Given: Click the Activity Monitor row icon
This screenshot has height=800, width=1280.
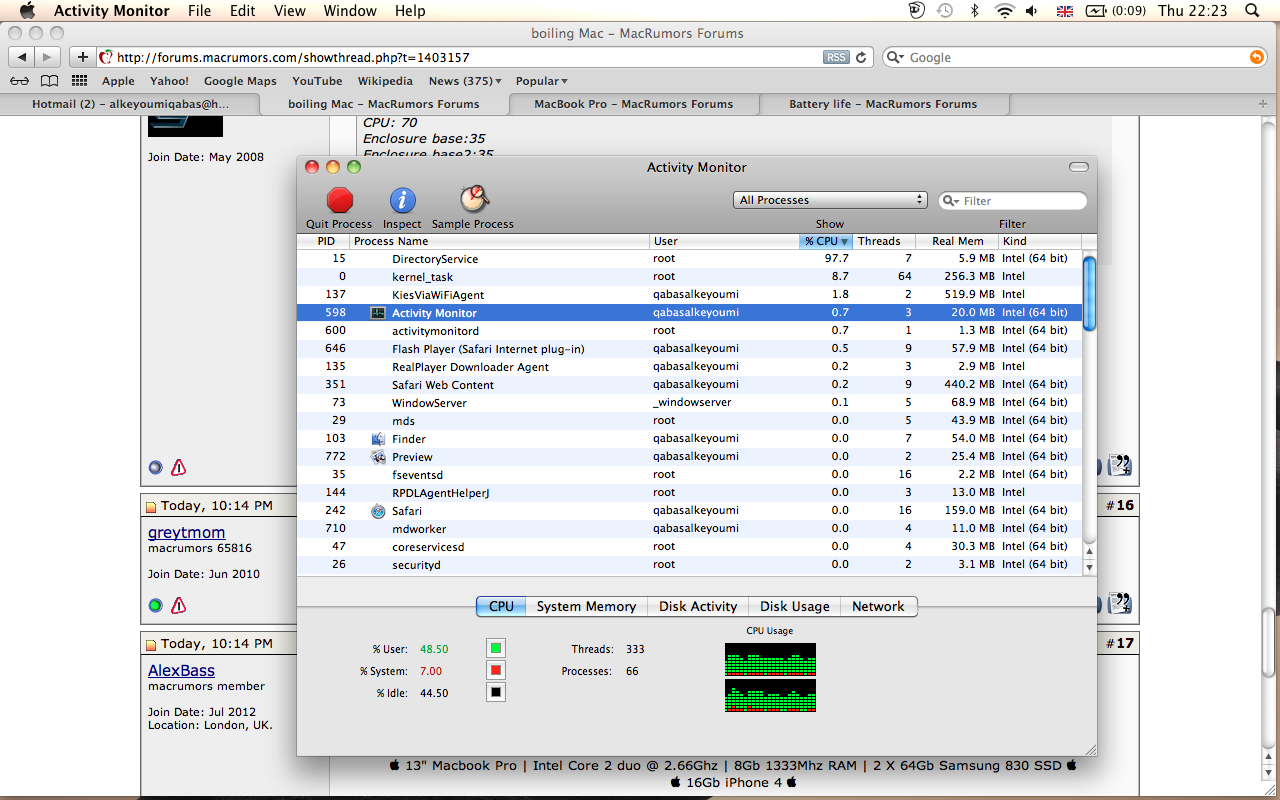Looking at the screenshot, I should [378, 313].
